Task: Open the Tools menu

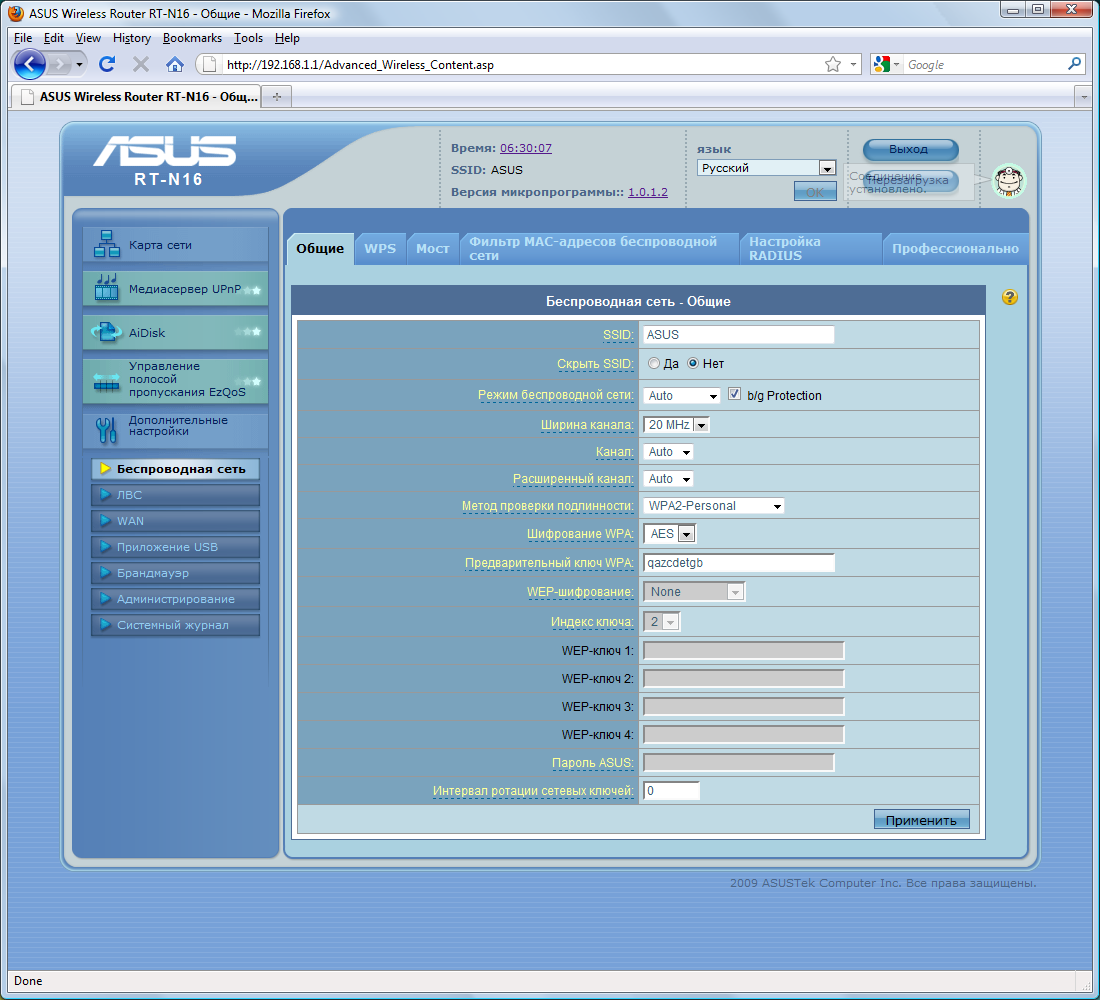Action: (x=248, y=38)
